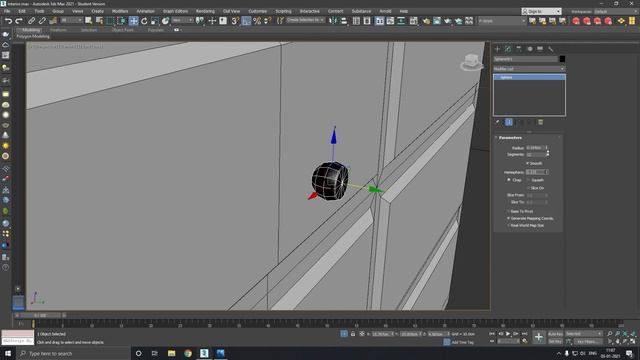This screenshot has height=360, width=640.
Task: Enable the Slice On checkbox
Action: (529, 188)
